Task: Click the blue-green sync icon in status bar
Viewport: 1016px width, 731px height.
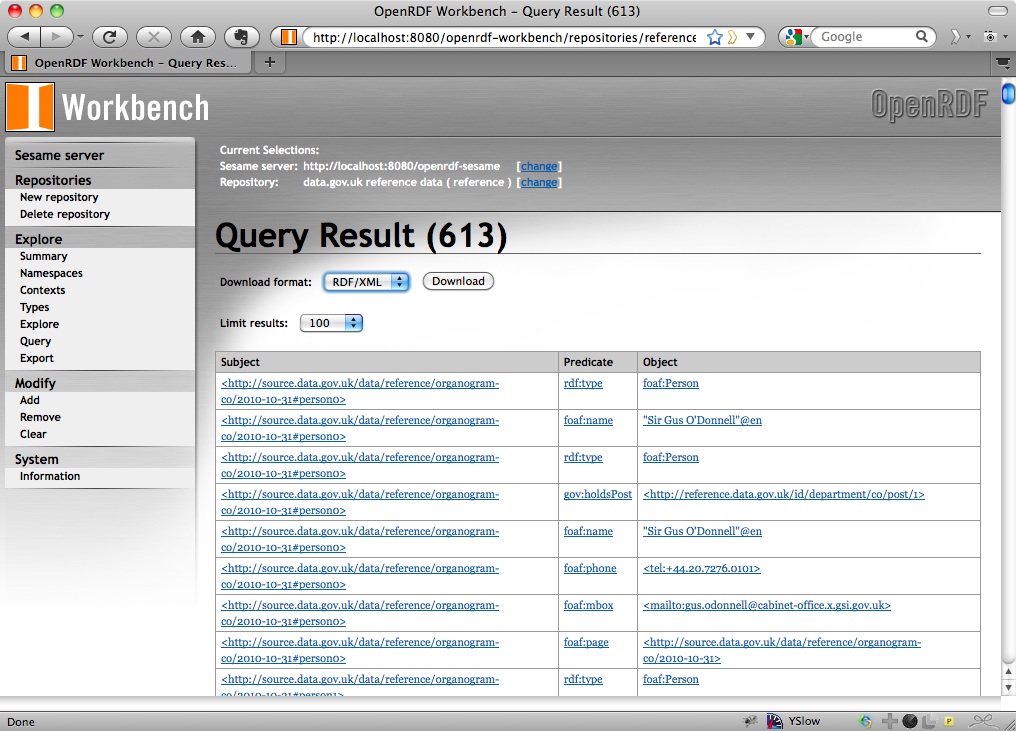Action: [x=865, y=721]
